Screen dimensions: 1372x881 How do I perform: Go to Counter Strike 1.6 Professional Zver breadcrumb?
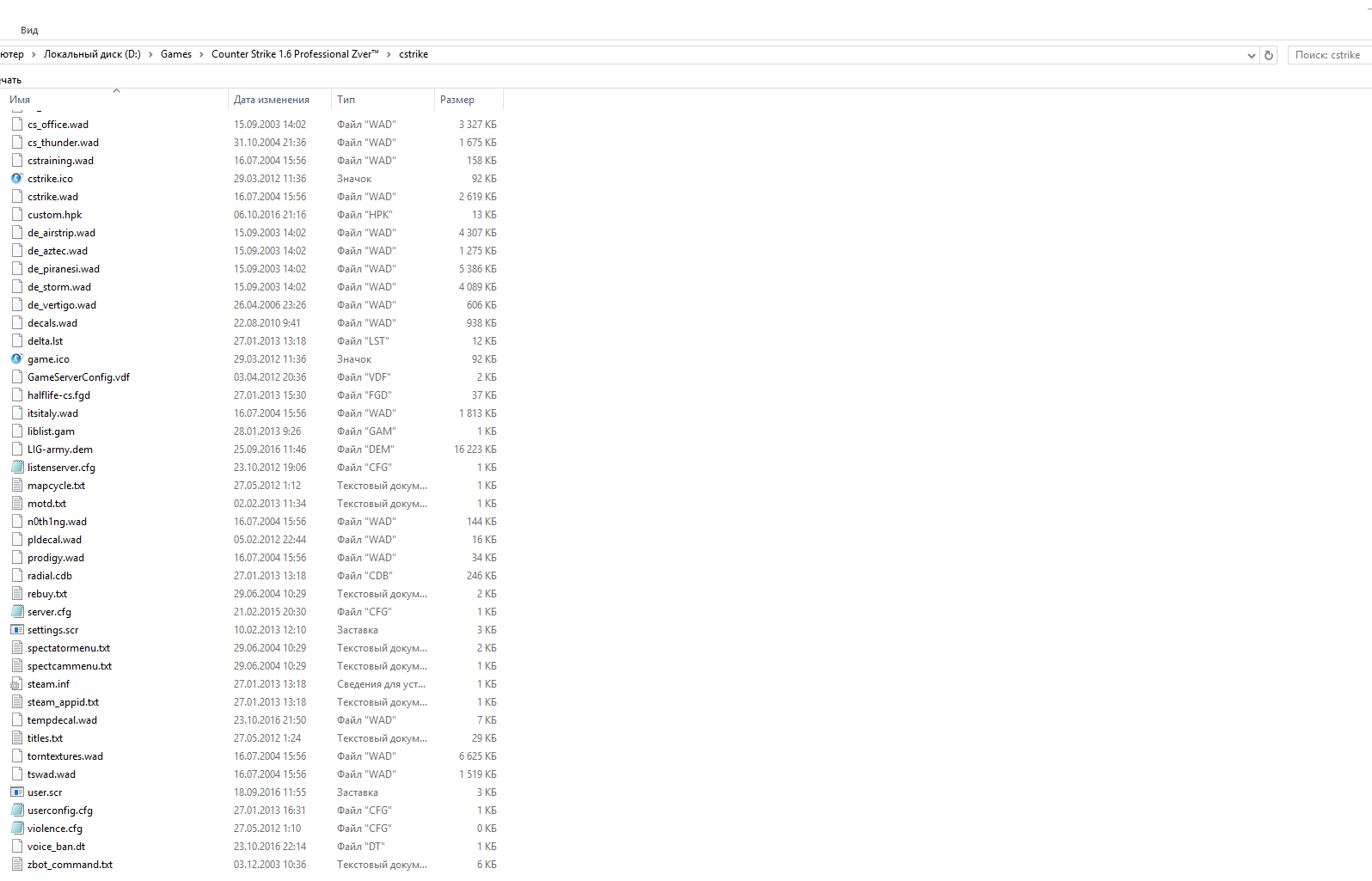pyautogui.click(x=295, y=54)
